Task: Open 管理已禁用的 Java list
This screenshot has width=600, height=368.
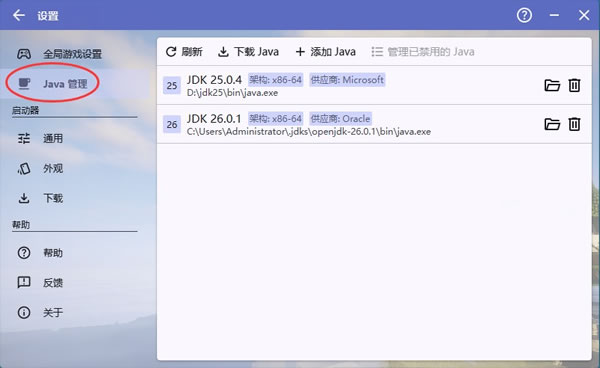Action: (x=423, y=52)
